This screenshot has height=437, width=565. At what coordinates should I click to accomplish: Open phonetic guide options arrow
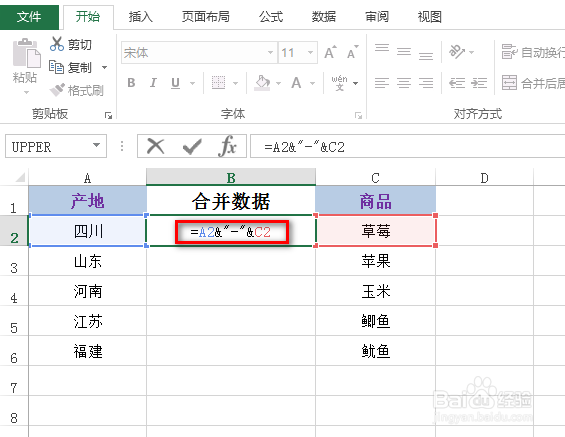(356, 83)
